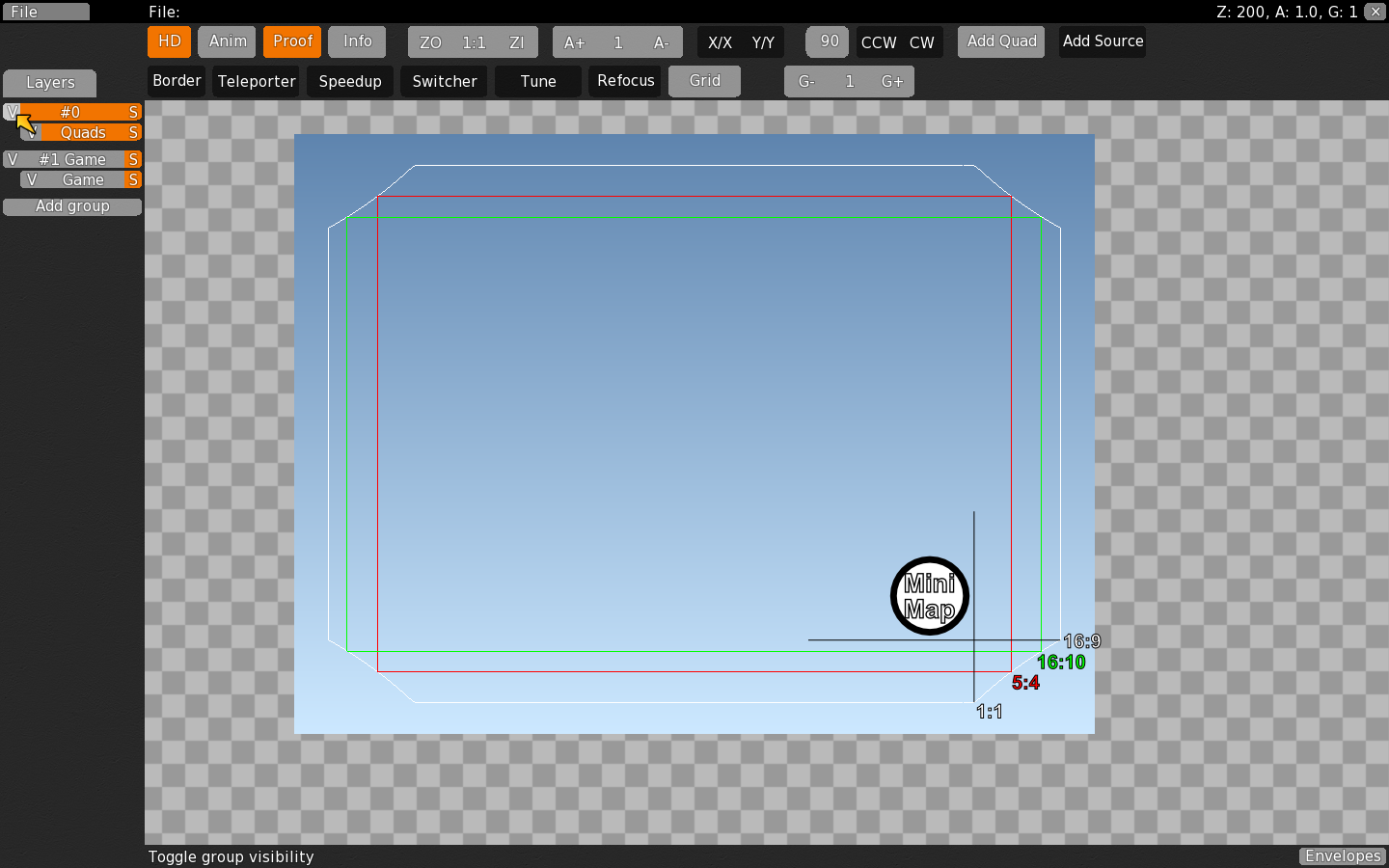Toggle HD mode in the toolbar
1389x868 pixels.
(169, 42)
